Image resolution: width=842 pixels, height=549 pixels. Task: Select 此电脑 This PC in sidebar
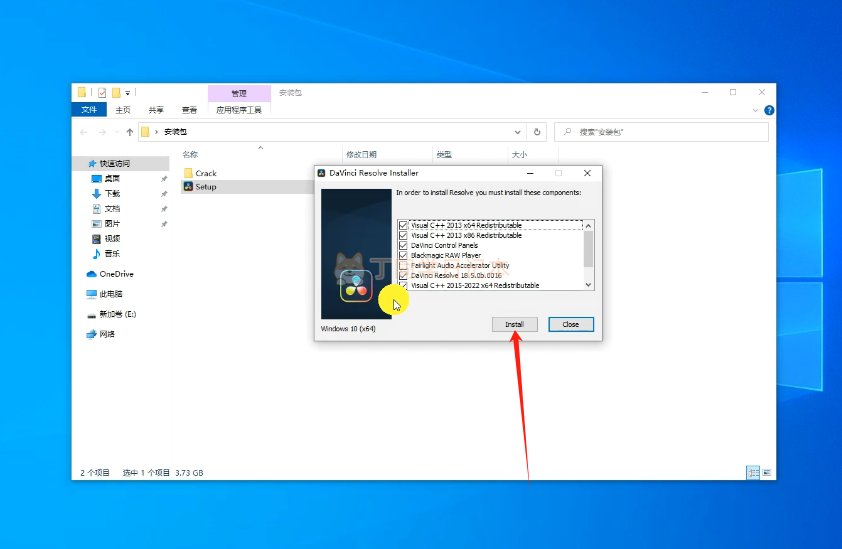pos(105,294)
